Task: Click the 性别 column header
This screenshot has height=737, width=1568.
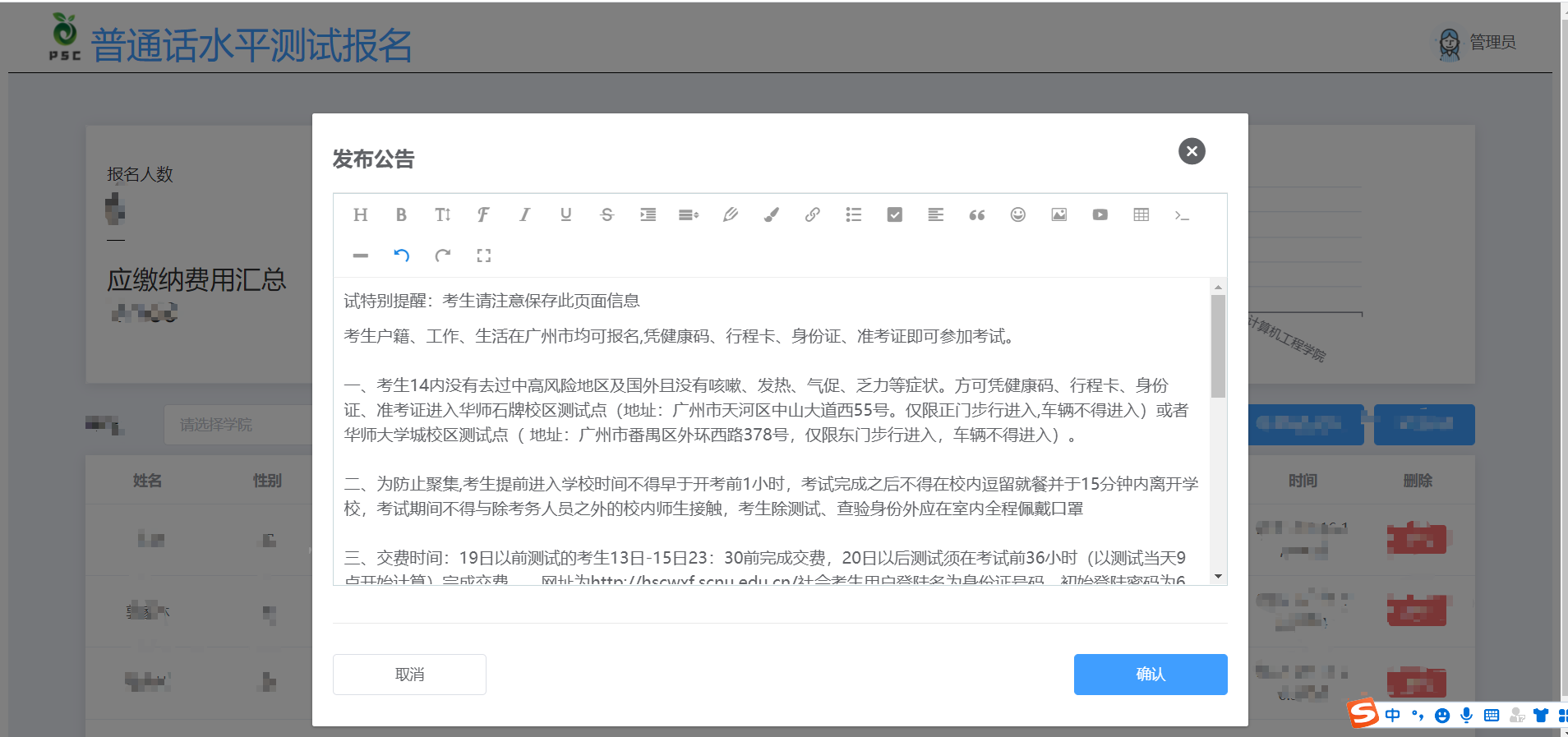Action: tap(267, 481)
